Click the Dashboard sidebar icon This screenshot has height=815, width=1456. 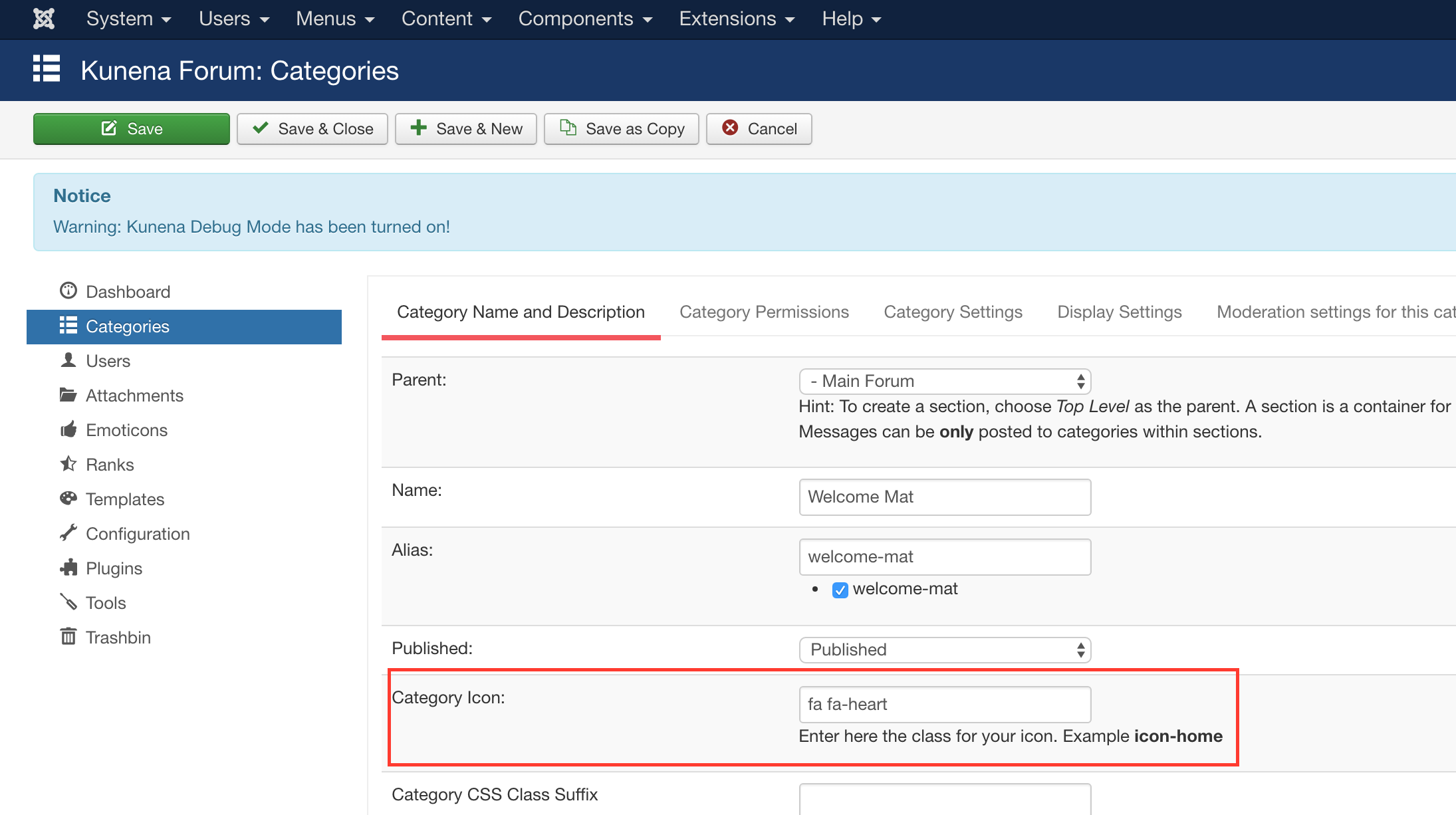(68, 291)
